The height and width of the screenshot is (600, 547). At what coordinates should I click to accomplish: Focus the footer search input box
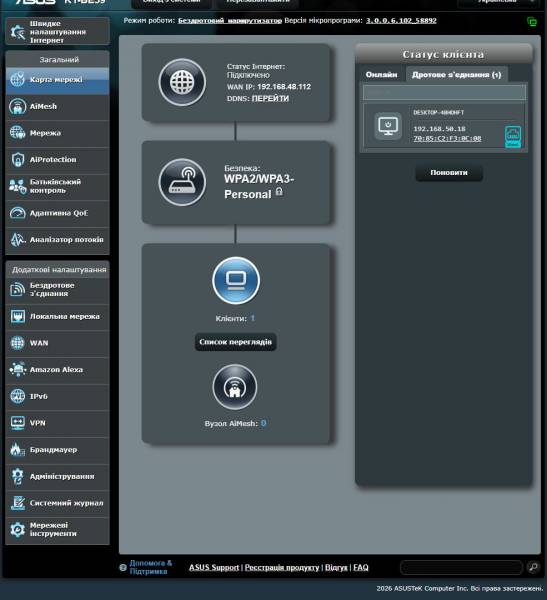tap(461, 567)
